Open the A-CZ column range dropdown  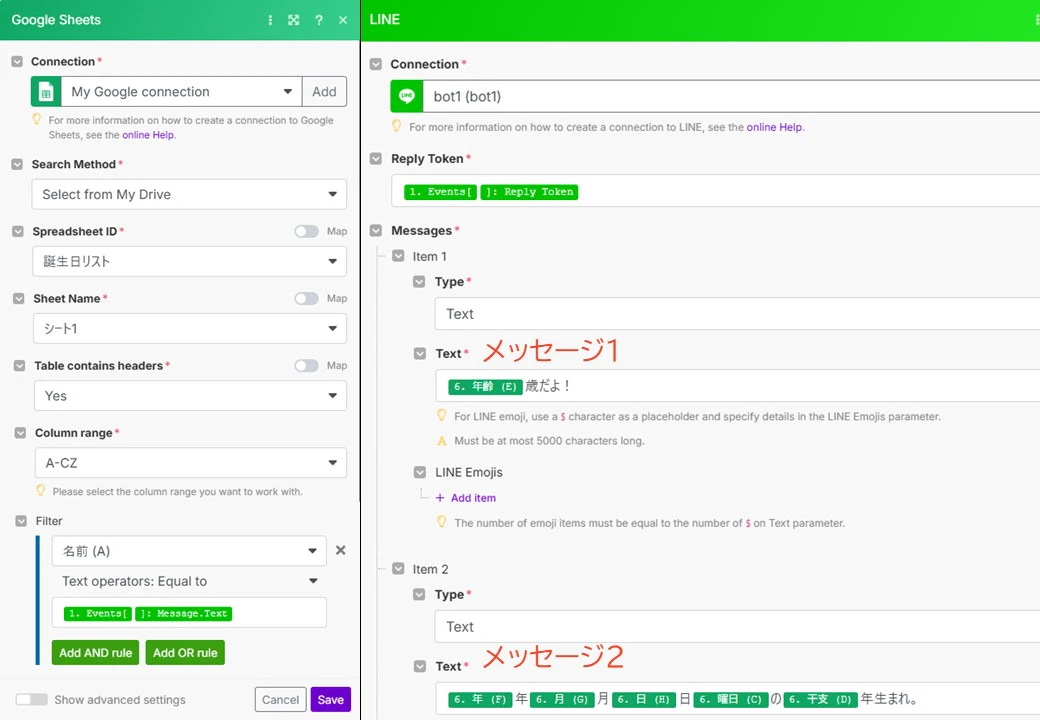coord(190,463)
